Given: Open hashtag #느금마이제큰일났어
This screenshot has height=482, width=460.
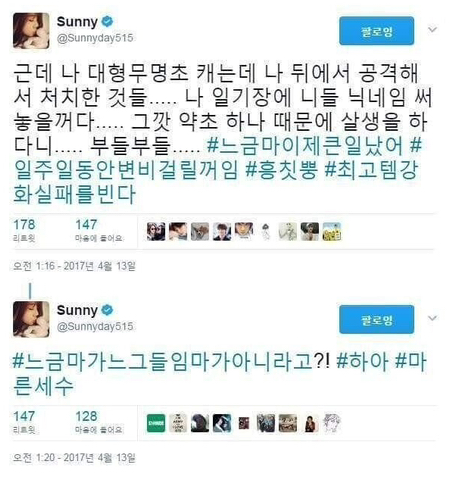Looking at the screenshot, I should [305, 146].
